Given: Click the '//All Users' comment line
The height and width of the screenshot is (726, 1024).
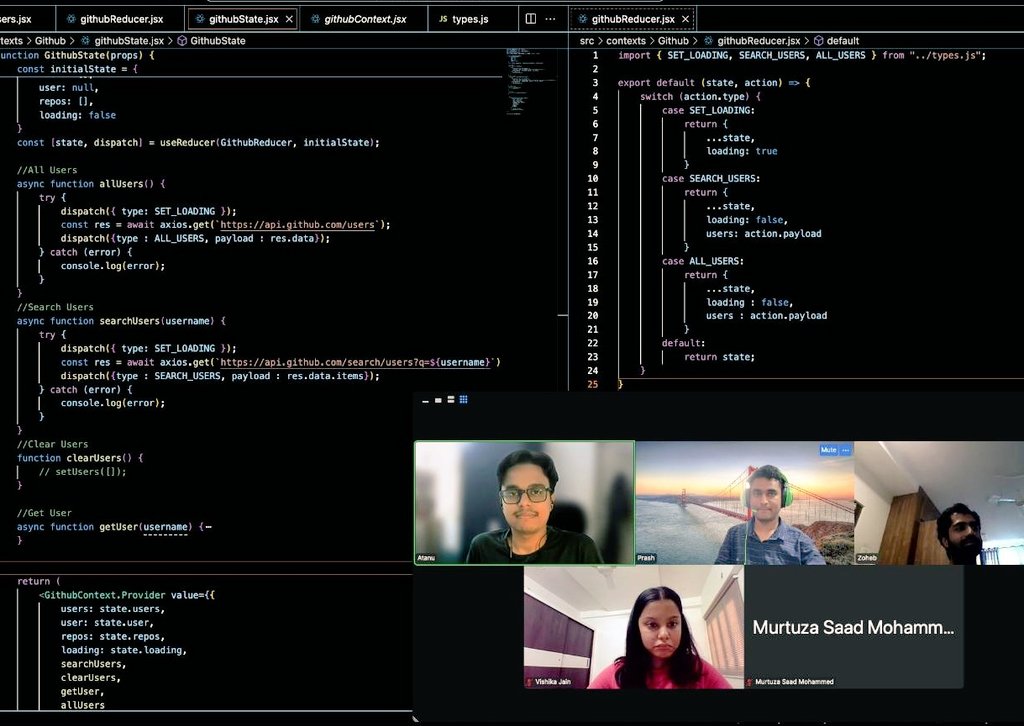Looking at the screenshot, I should pyautogui.click(x=47, y=170).
